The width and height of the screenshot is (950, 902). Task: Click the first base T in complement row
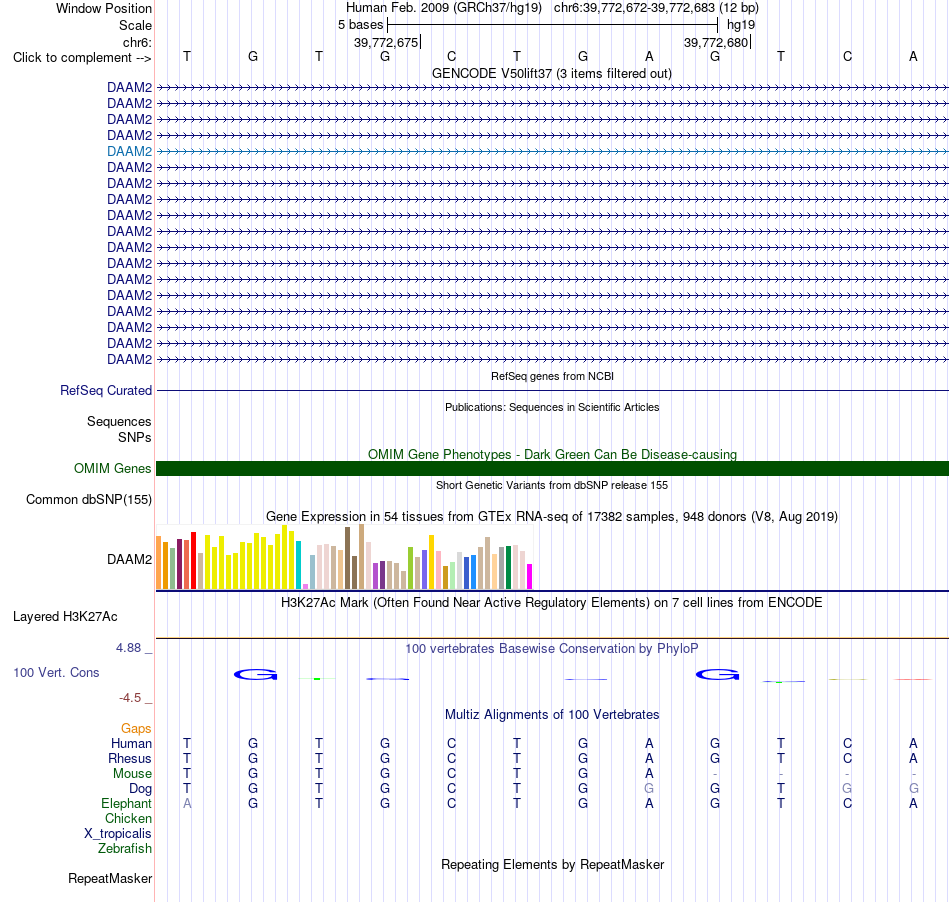pyautogui.click(x=187, y=56)
